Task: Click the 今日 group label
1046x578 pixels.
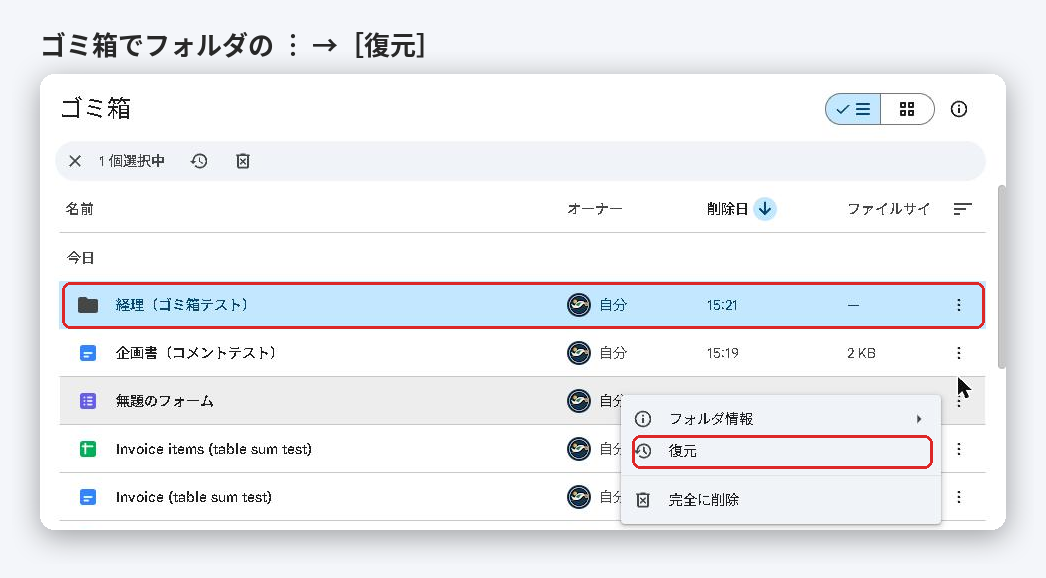Action: click(x=81, y=258)
